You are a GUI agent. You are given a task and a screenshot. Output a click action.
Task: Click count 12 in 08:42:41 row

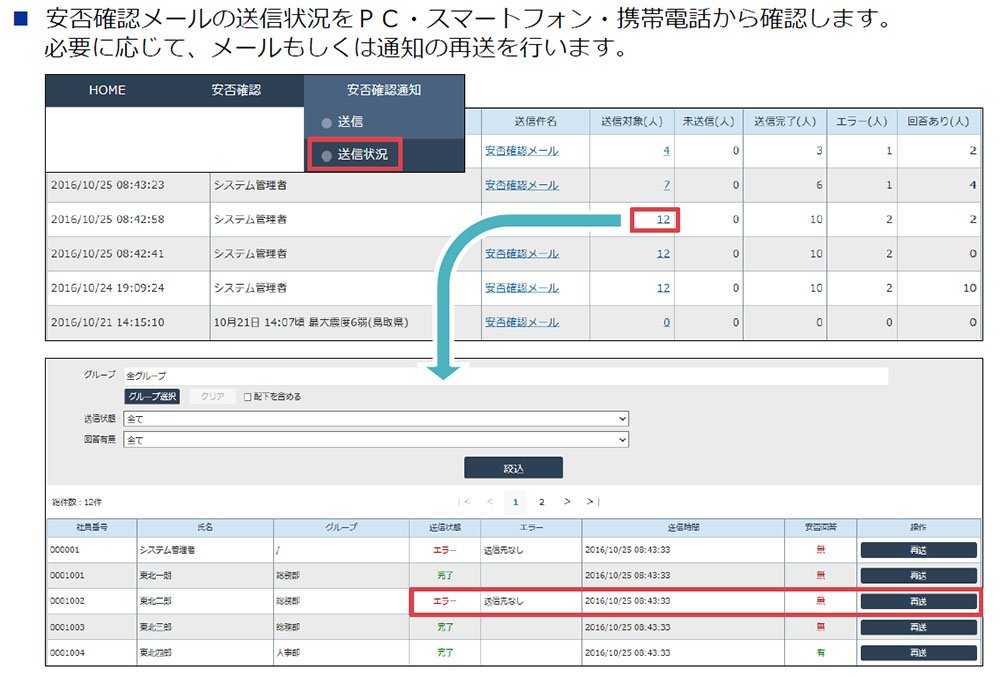pyautogui.click(x=663, y=254)
